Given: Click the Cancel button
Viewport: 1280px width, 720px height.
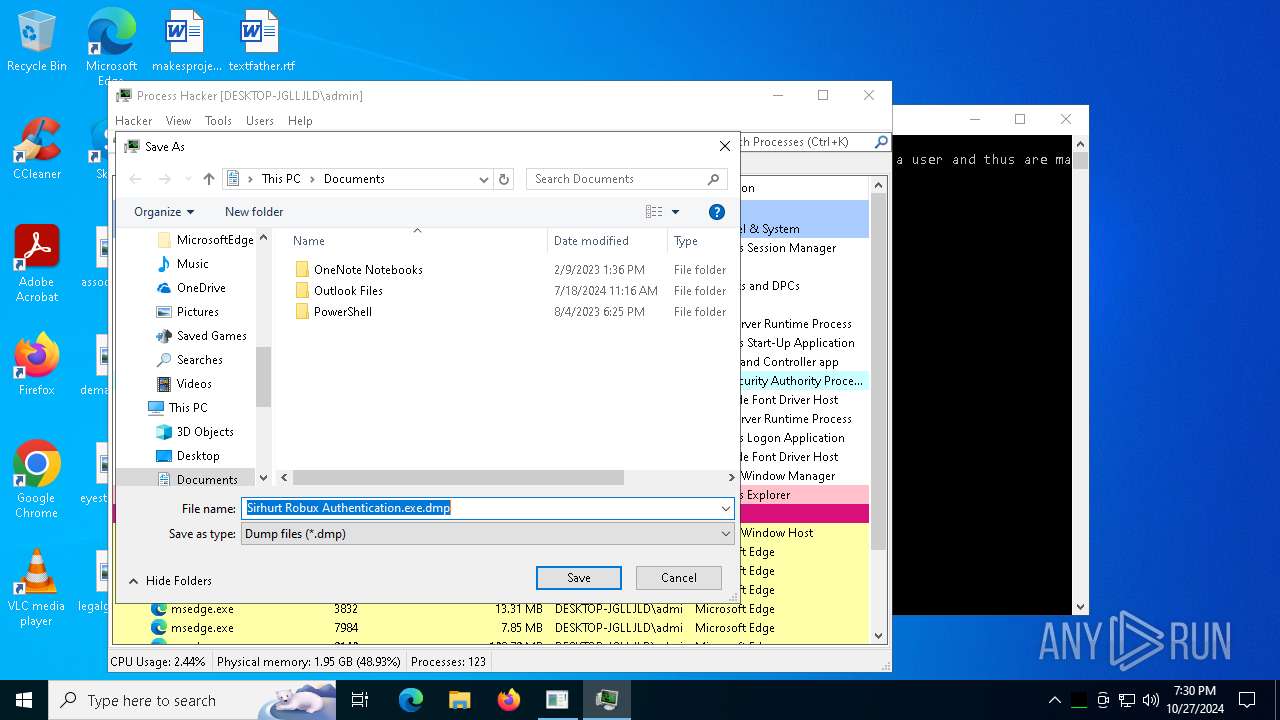Looking at the screenshot, I should pyautogui.click(x=679, y=578).
